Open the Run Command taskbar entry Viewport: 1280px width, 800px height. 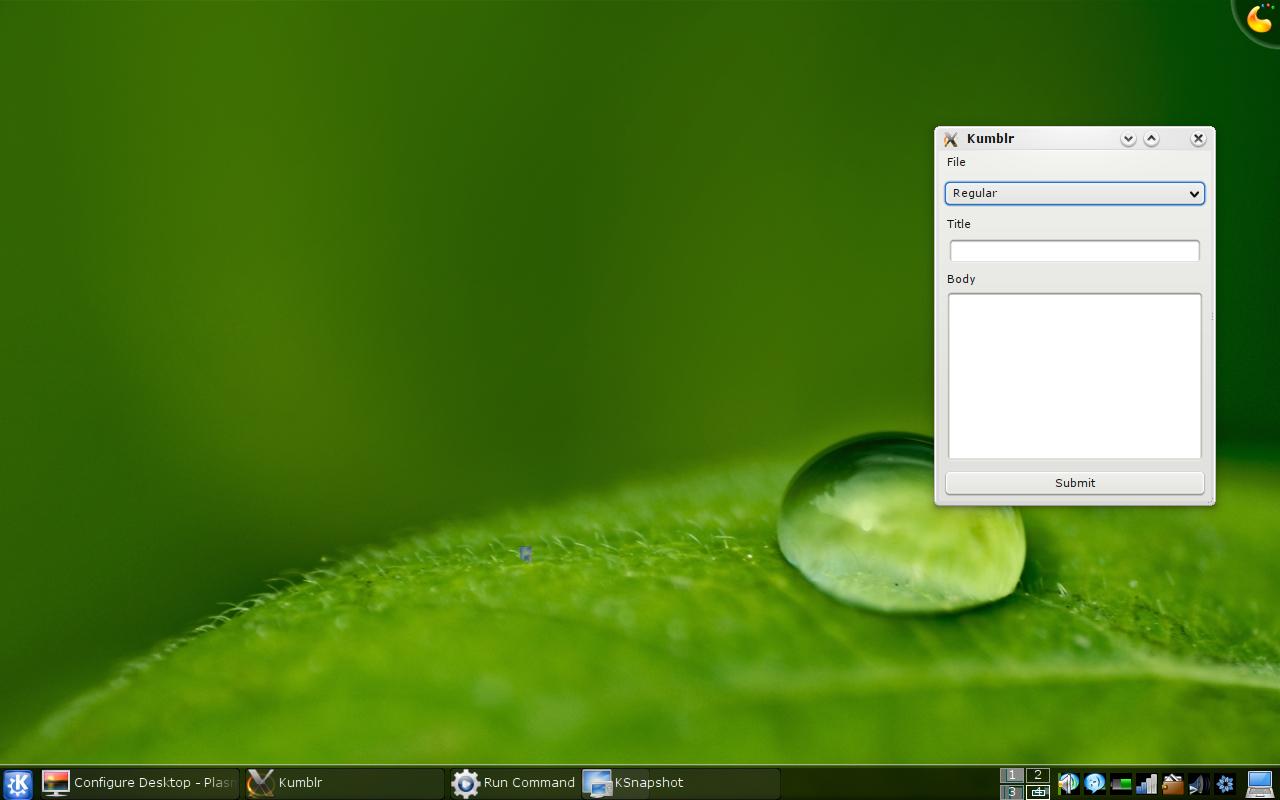[513, 783]
